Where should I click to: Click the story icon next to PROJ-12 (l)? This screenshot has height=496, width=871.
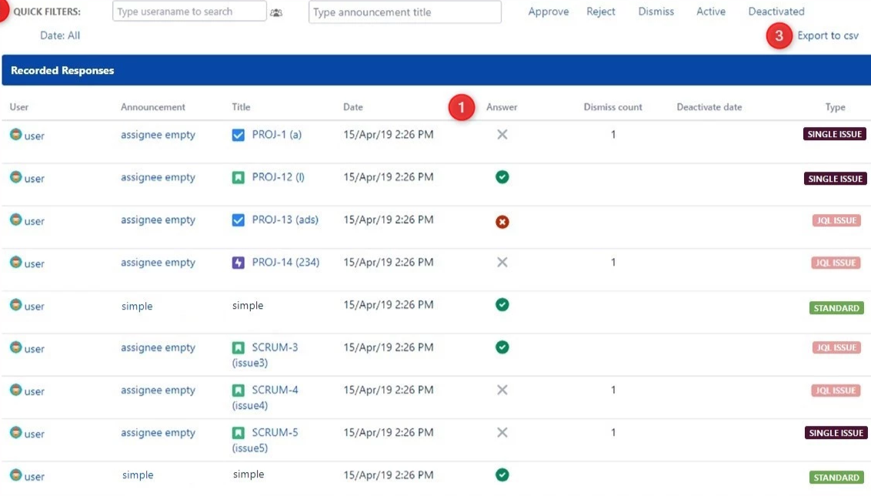[x=238, y=178]
